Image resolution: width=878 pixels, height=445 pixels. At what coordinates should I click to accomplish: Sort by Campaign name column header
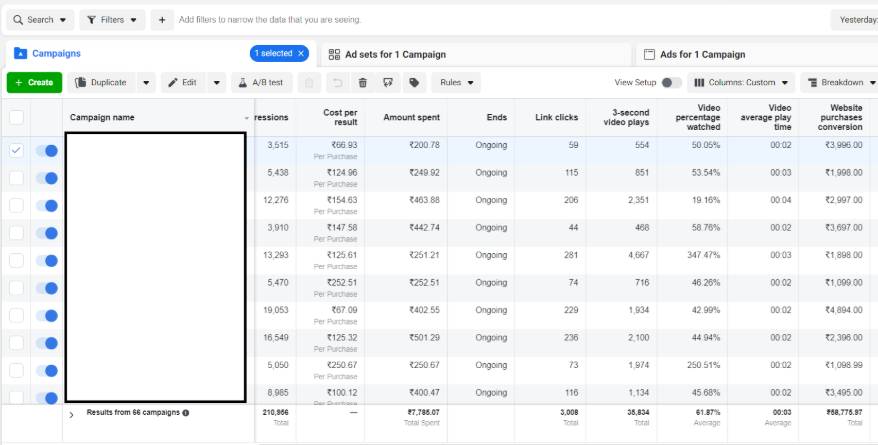[102, 118]
